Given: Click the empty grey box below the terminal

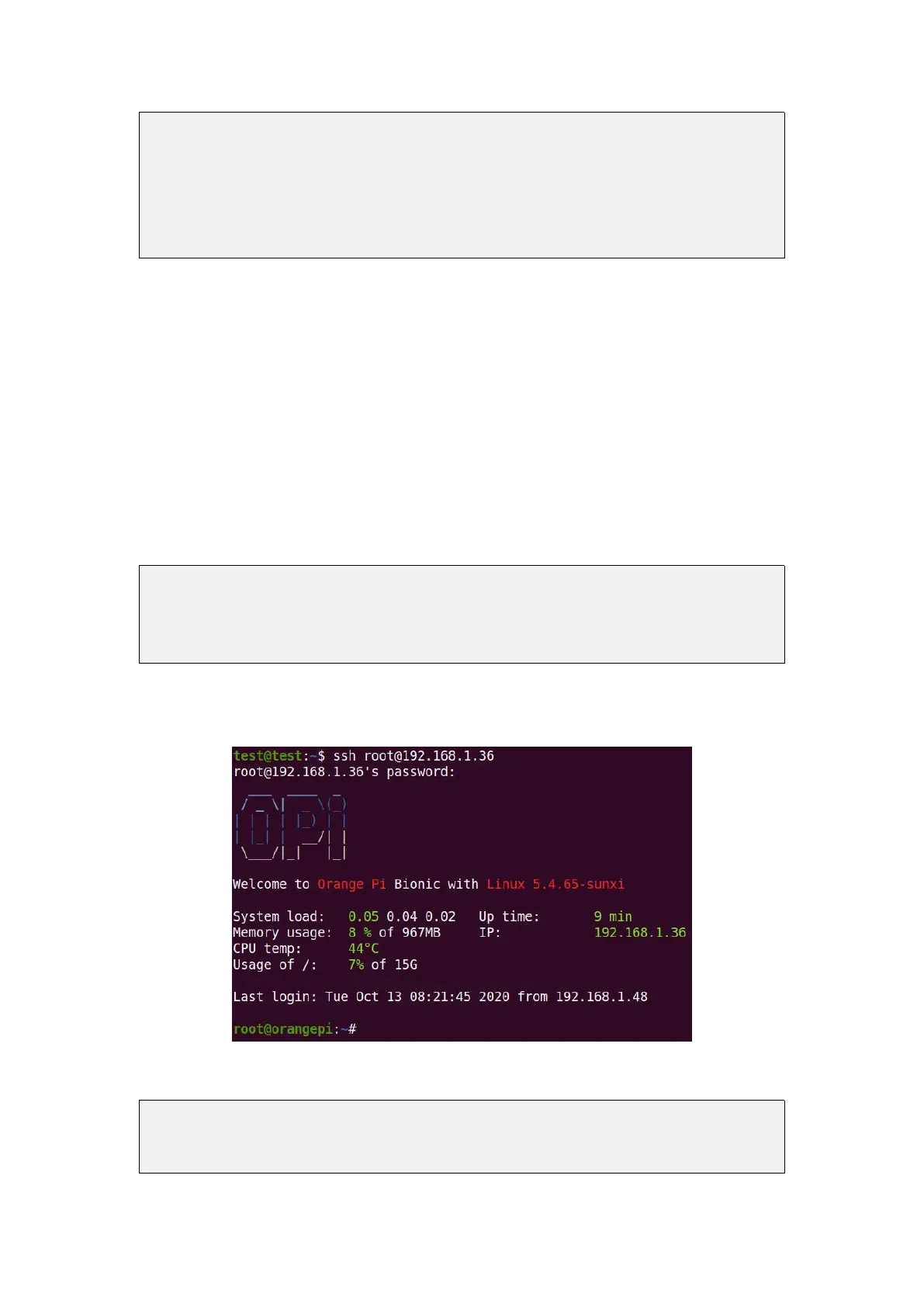Looking at the screenshot, I should coord(462,1137).
